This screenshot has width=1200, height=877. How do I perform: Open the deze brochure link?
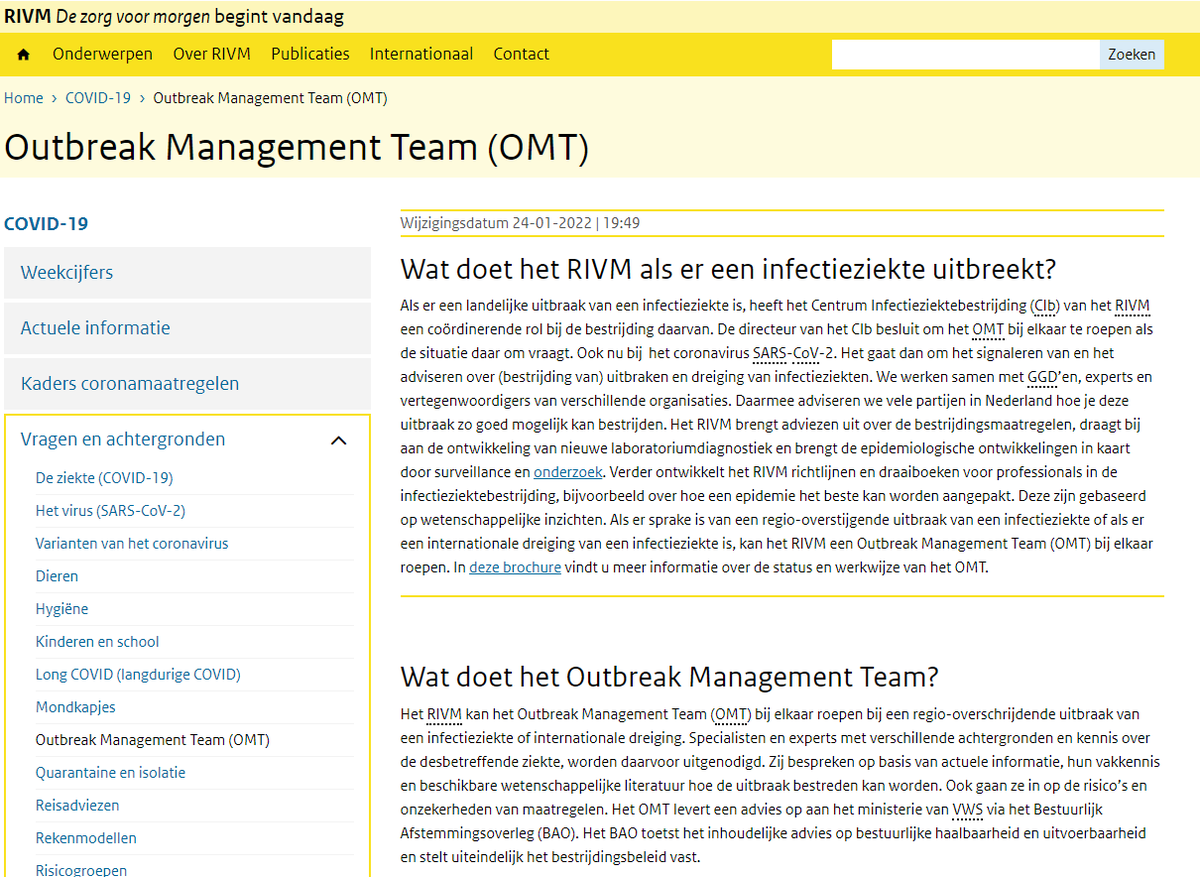(515, 567)
